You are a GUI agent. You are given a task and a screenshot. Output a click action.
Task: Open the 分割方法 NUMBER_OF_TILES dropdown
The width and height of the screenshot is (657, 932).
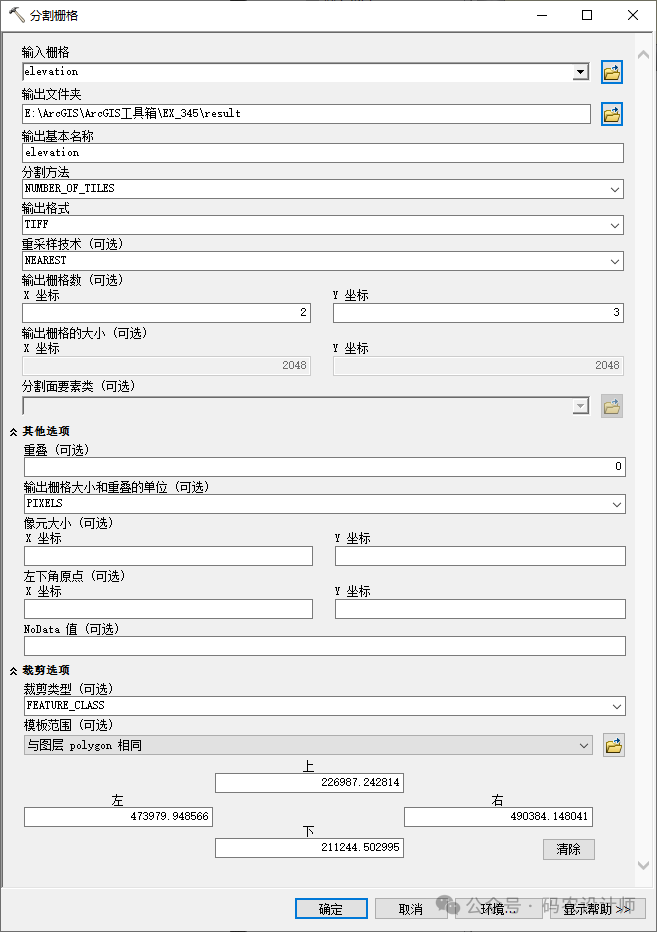[x=614, y=189]
